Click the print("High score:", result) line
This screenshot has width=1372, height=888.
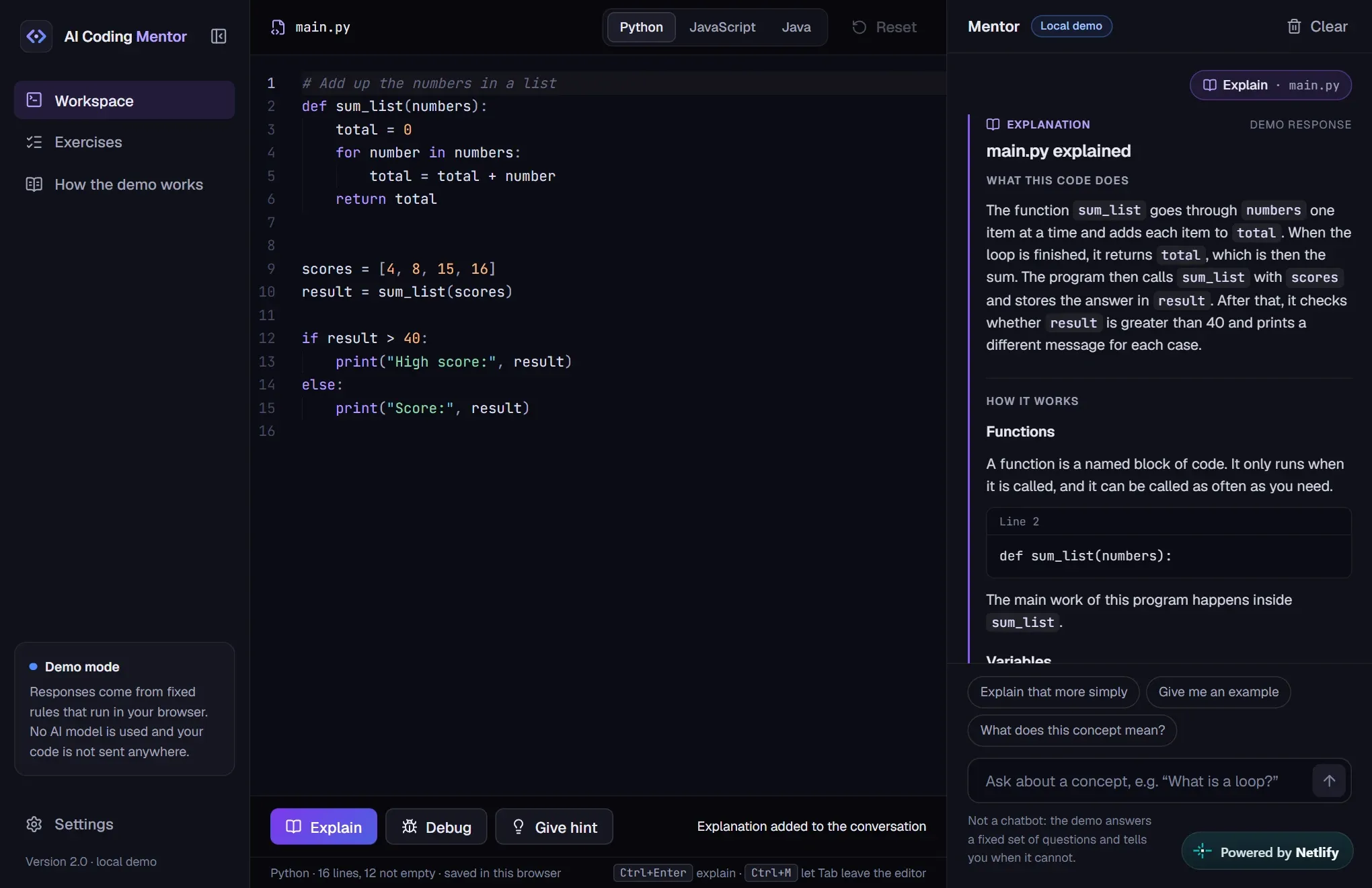[453, 362]
